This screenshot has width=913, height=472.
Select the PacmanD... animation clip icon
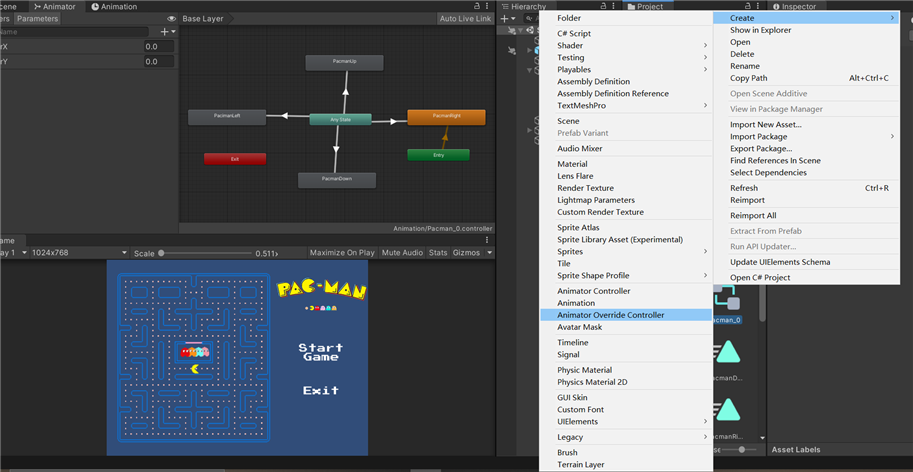(727, 353)
